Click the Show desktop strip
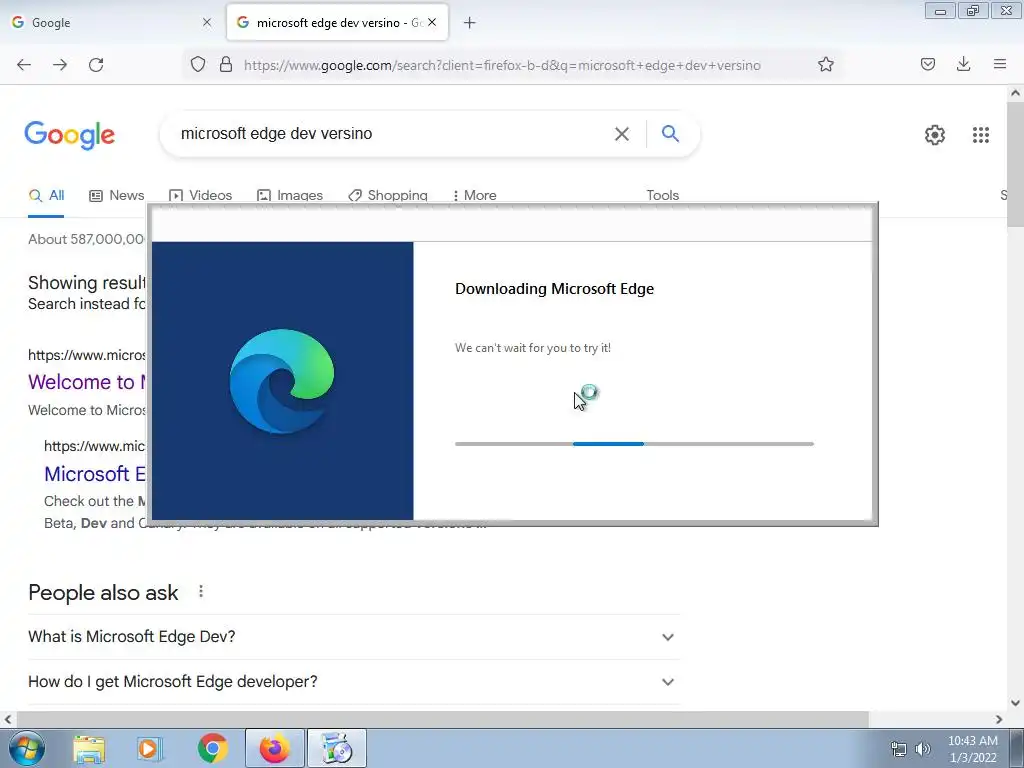 click(1016, 748)
